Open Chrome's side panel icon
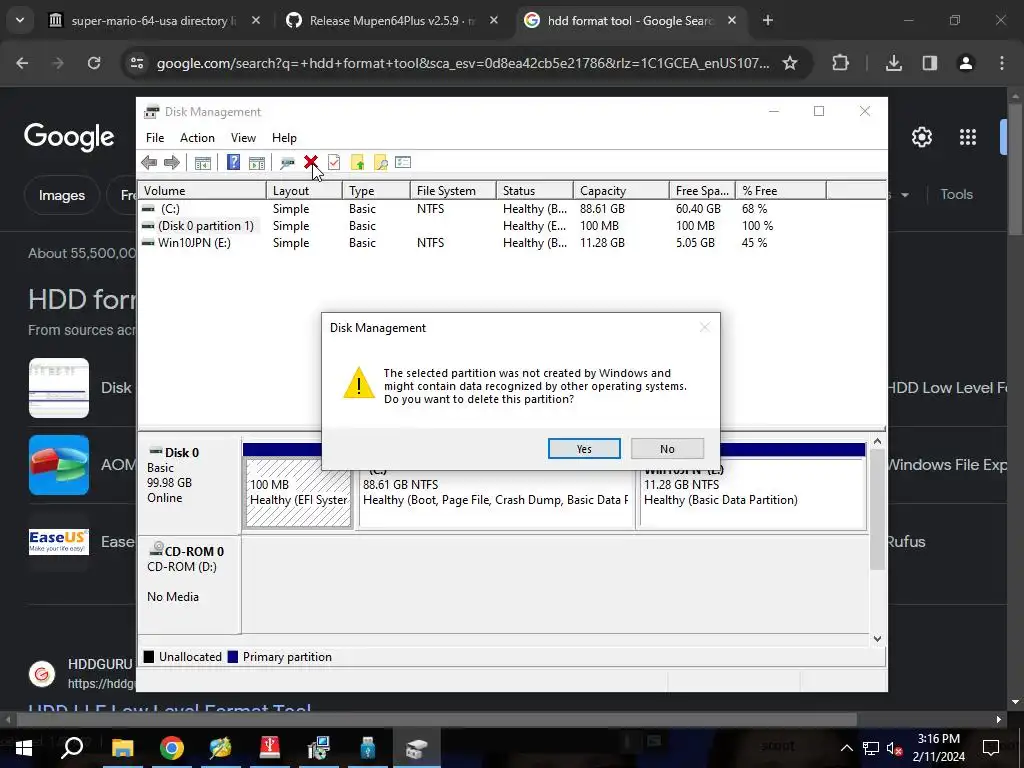Image resolution: width=1024 pixels, height=768 pixels. [929, 63]
